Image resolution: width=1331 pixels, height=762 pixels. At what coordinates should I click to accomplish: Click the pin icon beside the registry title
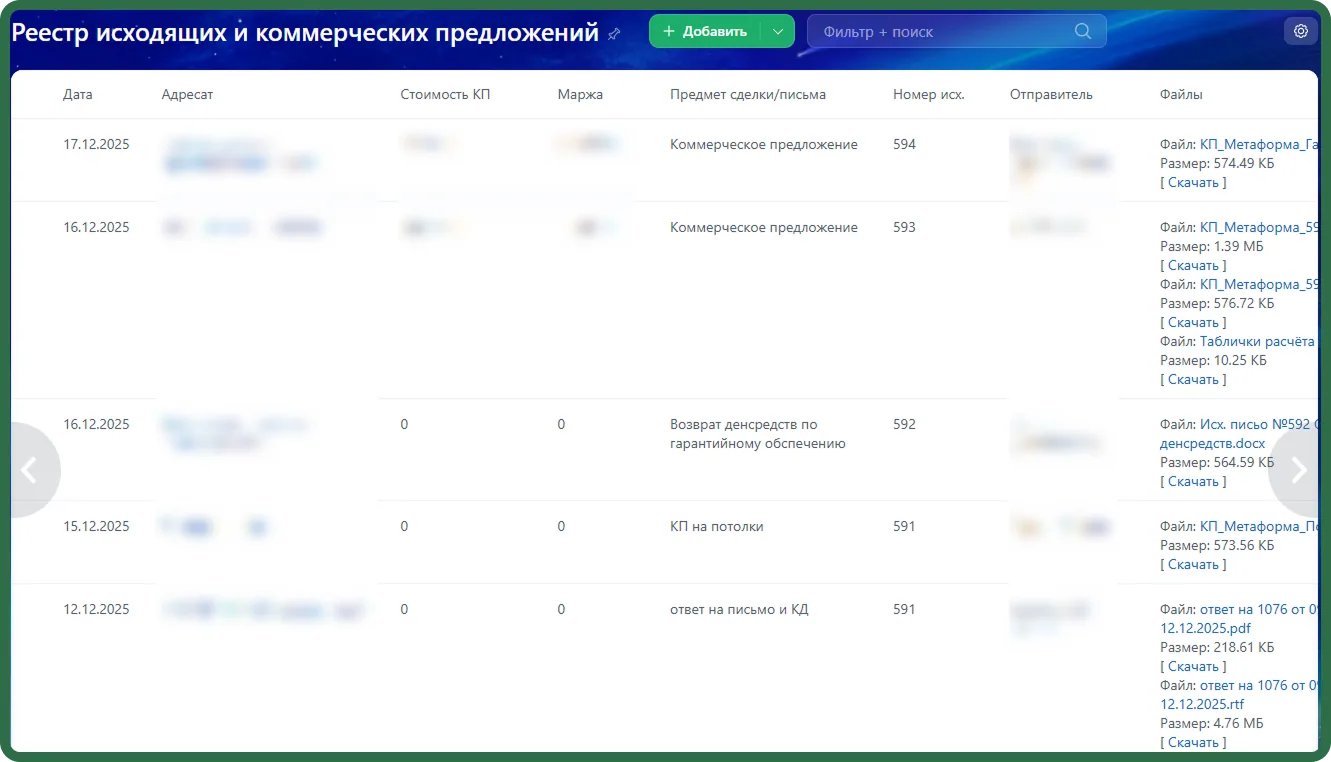pyautogui.click(x=614, y=33)
